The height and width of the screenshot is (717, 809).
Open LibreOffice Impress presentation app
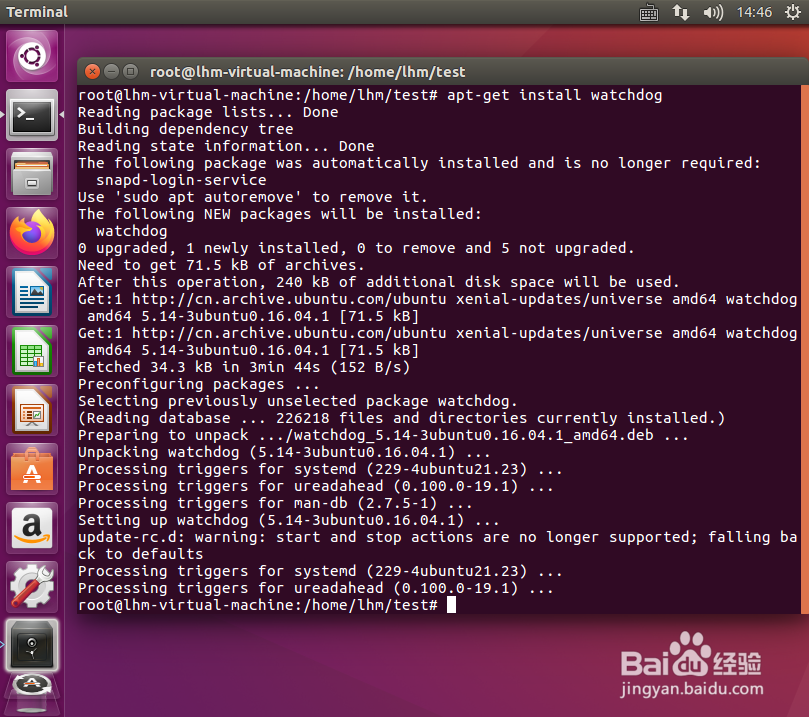coord(32,410)
